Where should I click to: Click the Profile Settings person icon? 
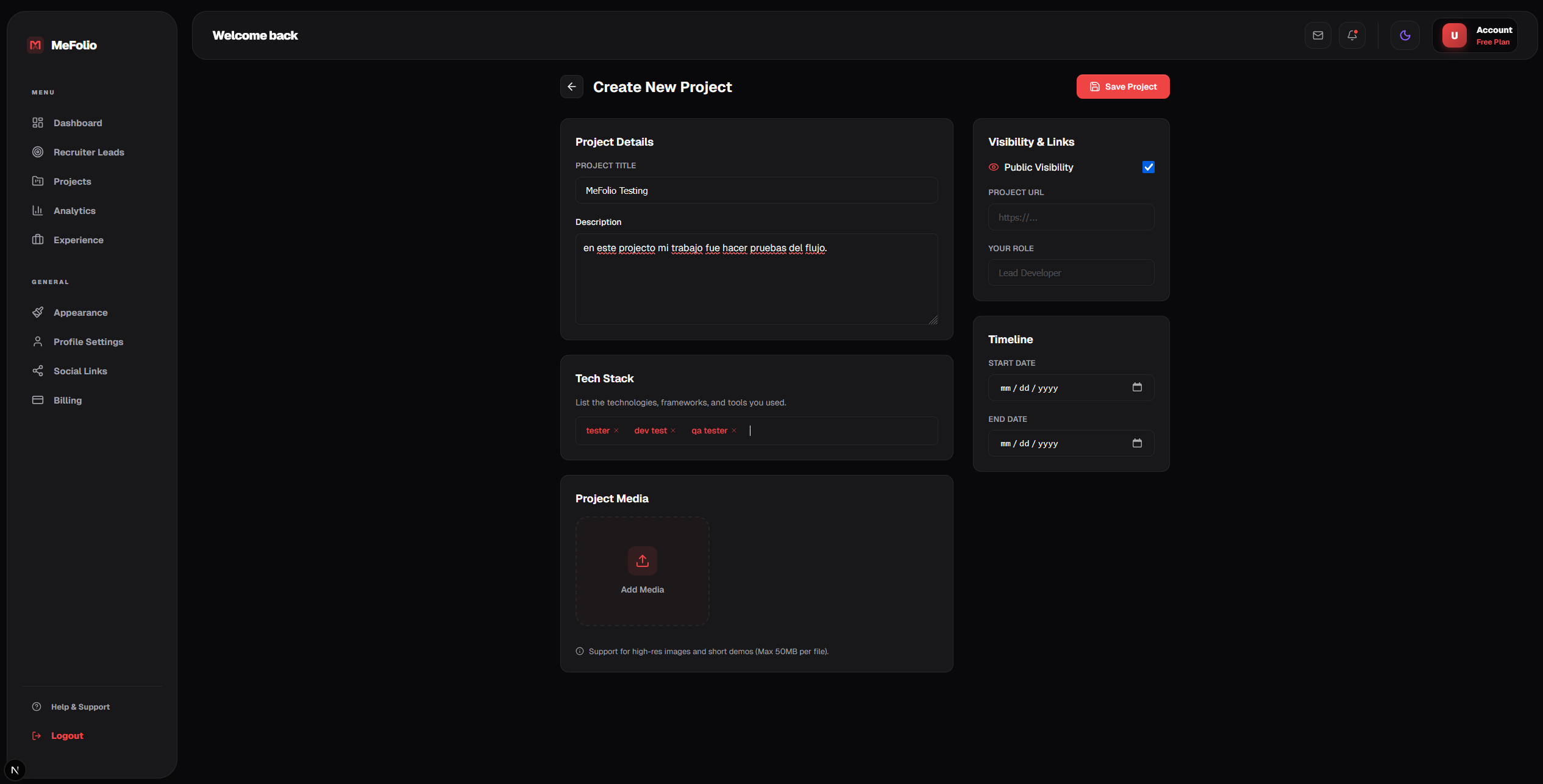(38, 341)
